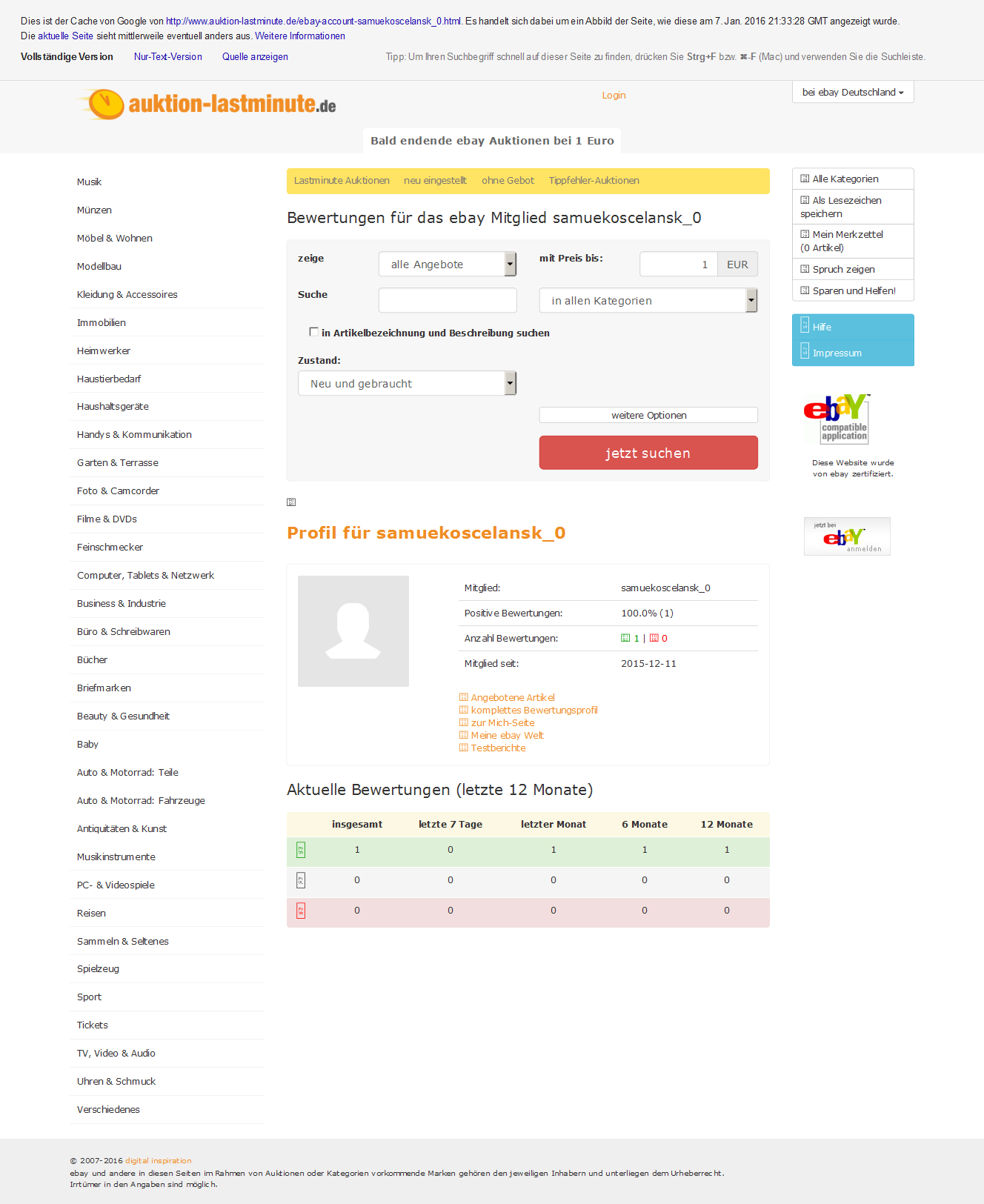
Task: Click the cached page URL link
Action: click(x=313, y=21)
